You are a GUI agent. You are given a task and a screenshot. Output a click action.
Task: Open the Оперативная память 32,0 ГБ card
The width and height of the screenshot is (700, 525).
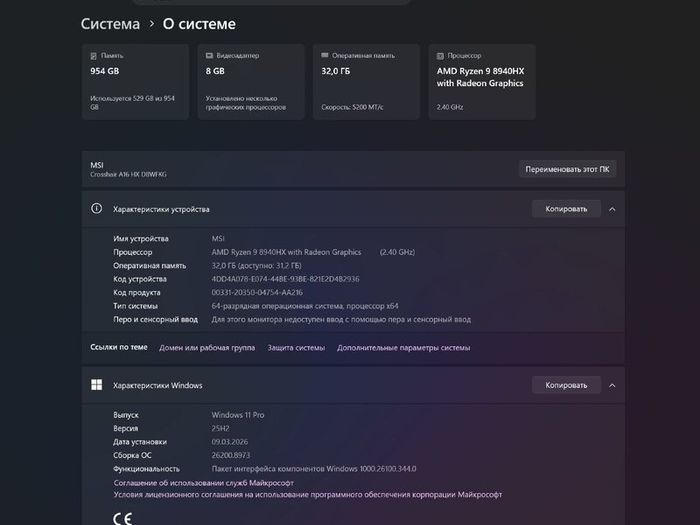[x=367, y=82]
